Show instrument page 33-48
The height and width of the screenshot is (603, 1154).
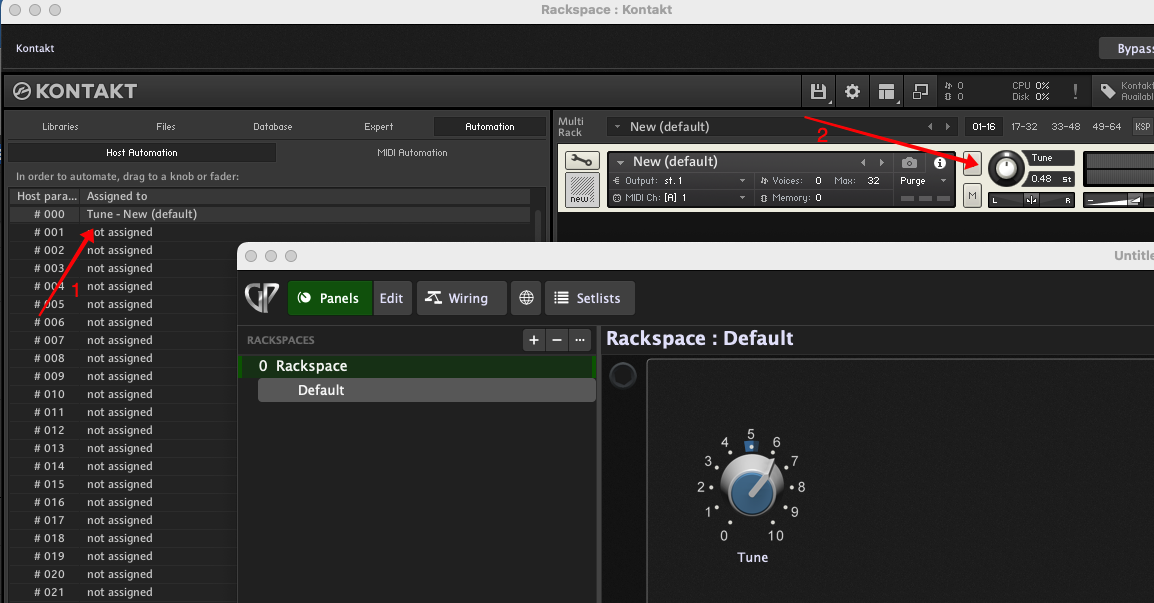[x=1065, y=127]
